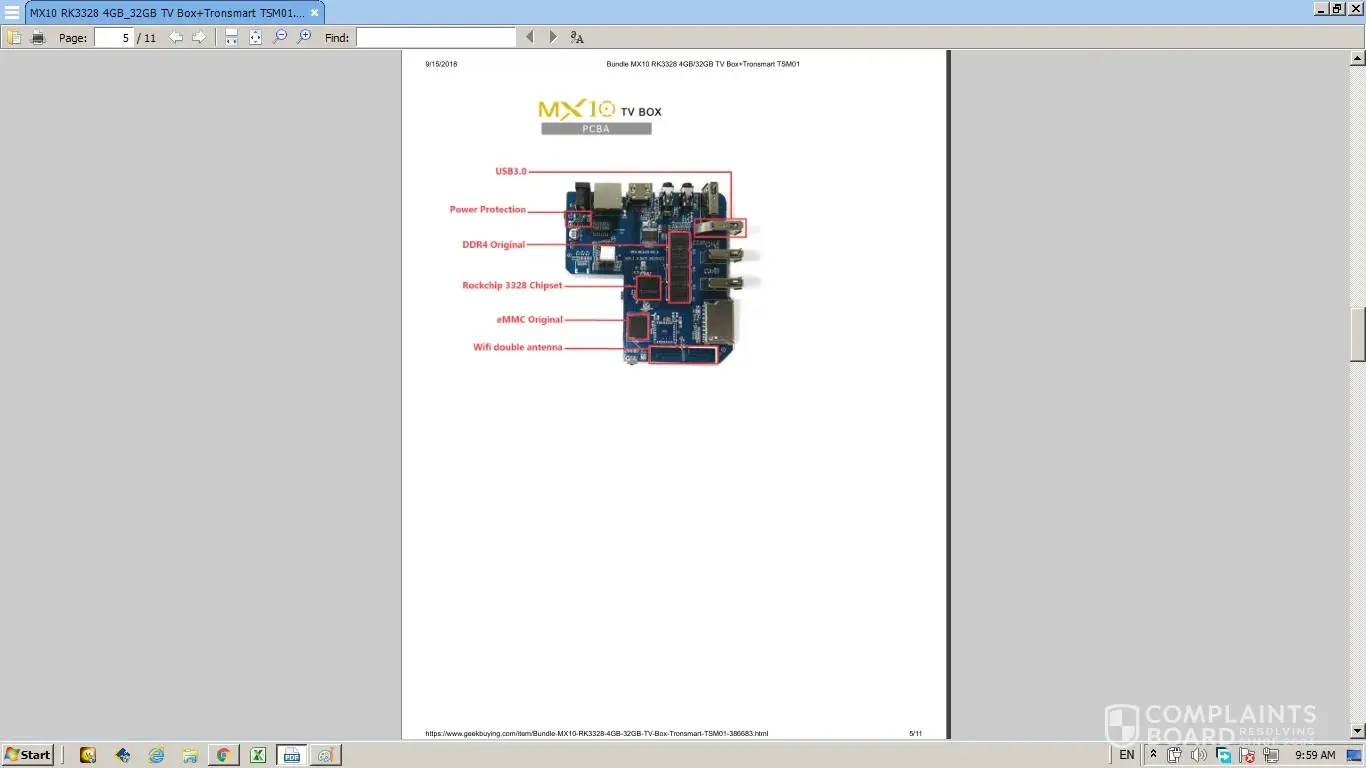This screenshot has width=1366, height=768.
Task: Zoom out with the minus magnifier
Action: [280, 38]
